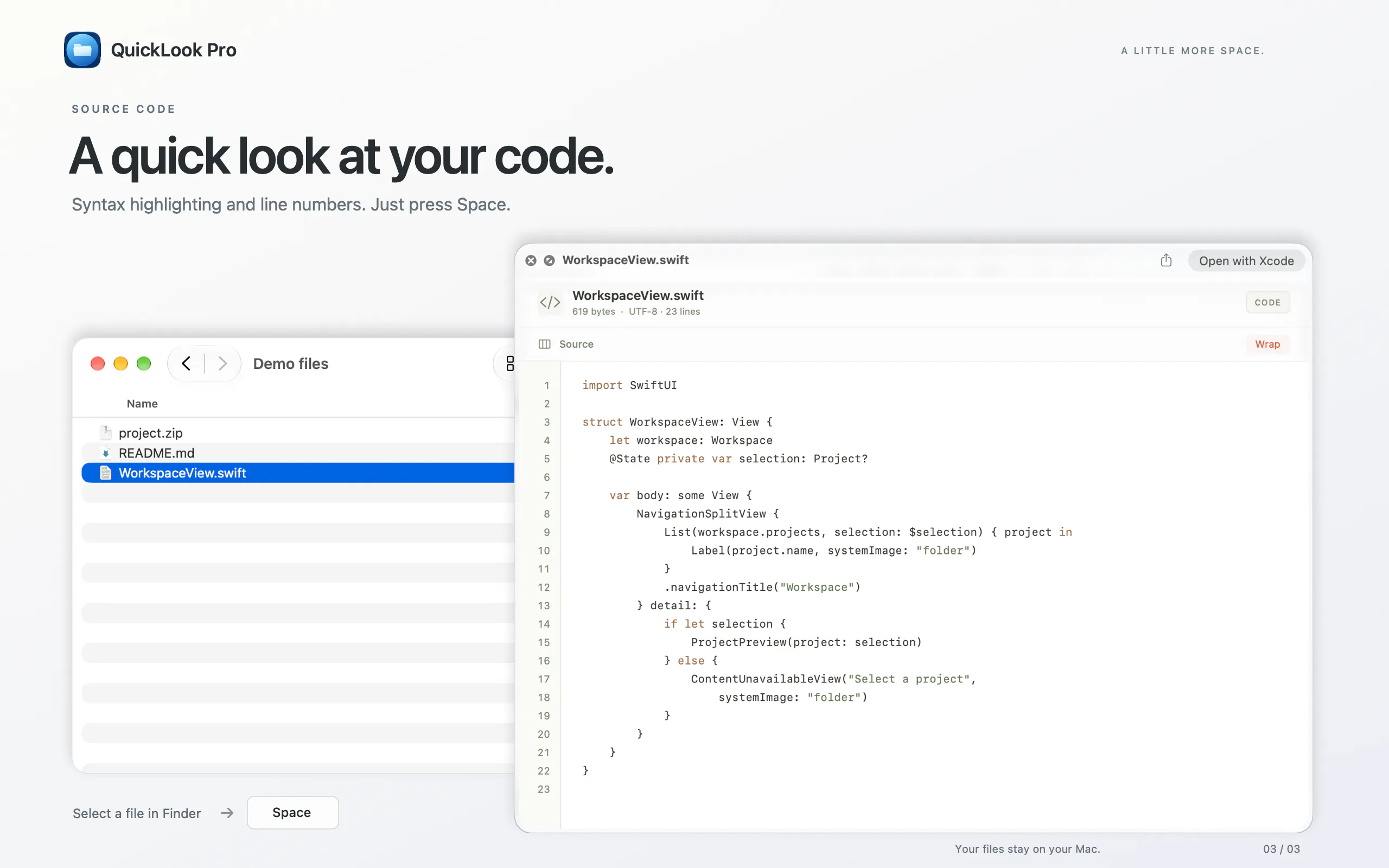Click the Demo files window title
This screenshot has width=1389, height=868.
(290, 364)
